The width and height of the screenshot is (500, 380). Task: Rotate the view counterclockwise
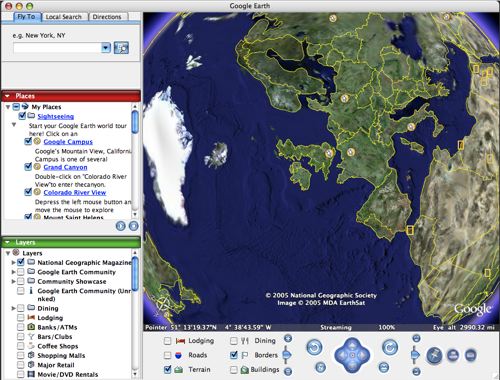tap(314, 347)
